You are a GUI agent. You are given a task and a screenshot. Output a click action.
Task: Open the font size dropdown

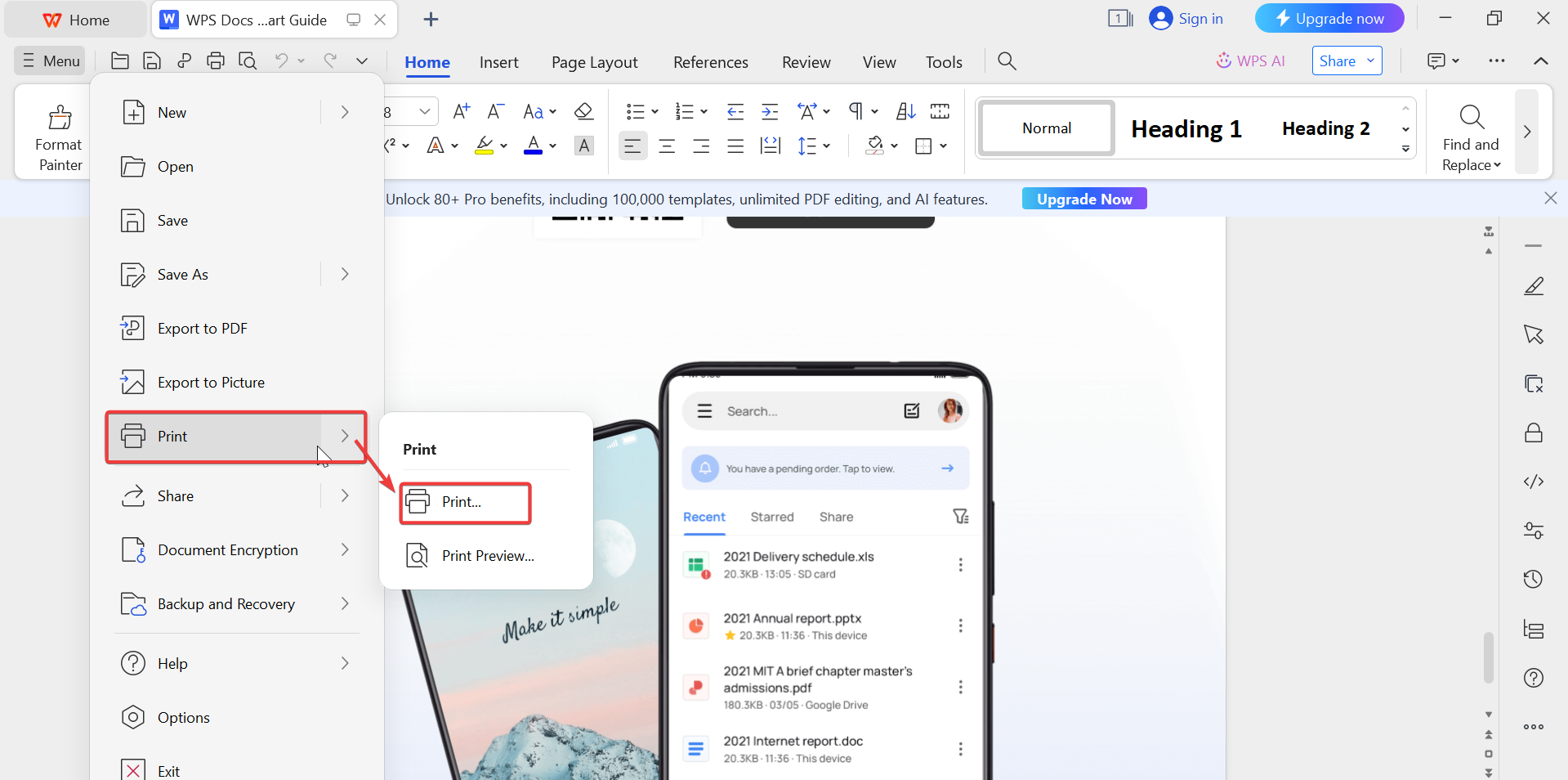[425, 111]
